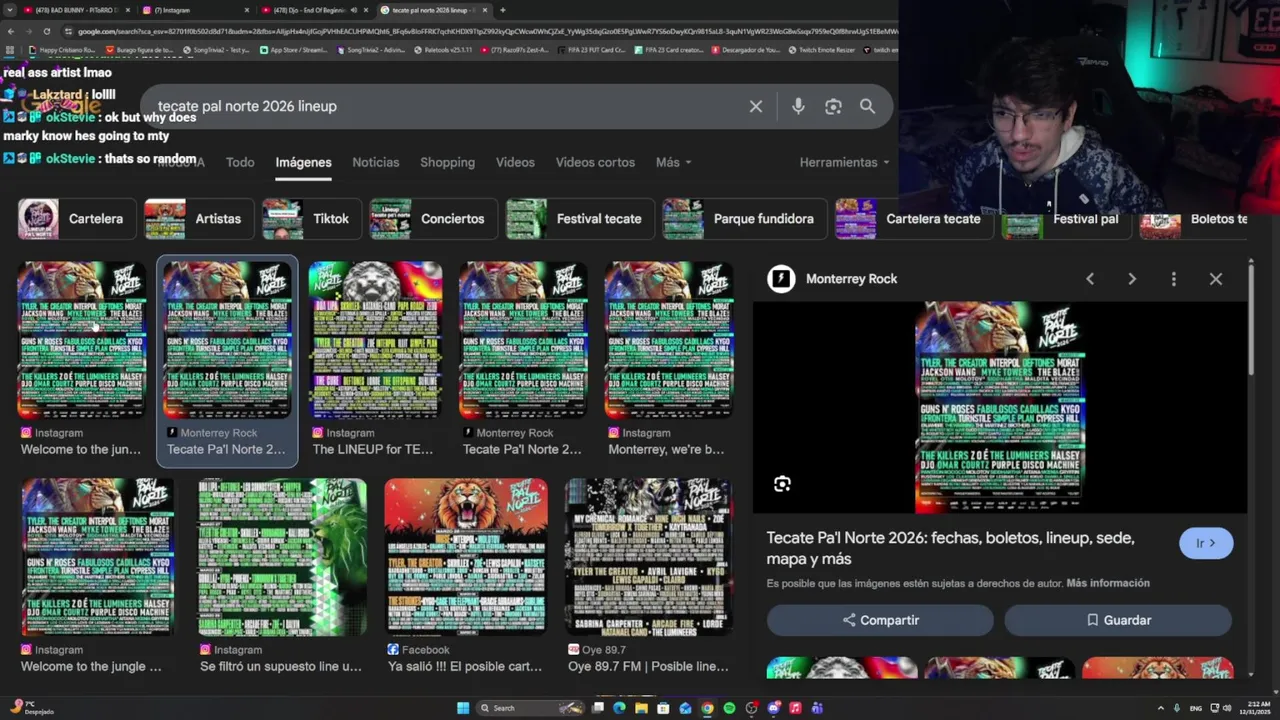Screen dimensions: 1280x720
Task: Open Microsoft Edge from the taskbar
Action: tap(619, 708)
